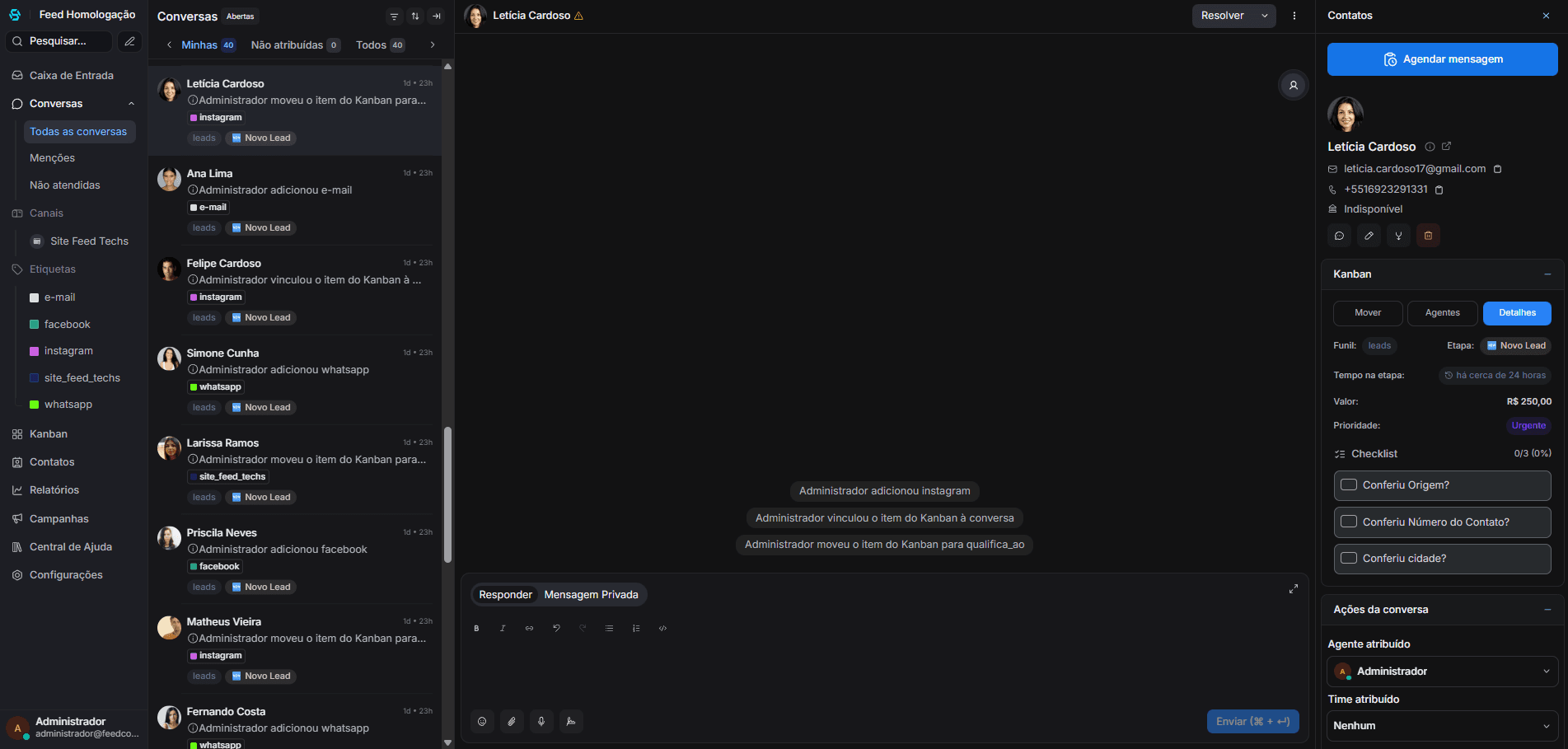Viewport: 1568px width, 749px height.
Task: Check 'Conferiu Número do Contato?' item
Action: tap(1349, 522)
